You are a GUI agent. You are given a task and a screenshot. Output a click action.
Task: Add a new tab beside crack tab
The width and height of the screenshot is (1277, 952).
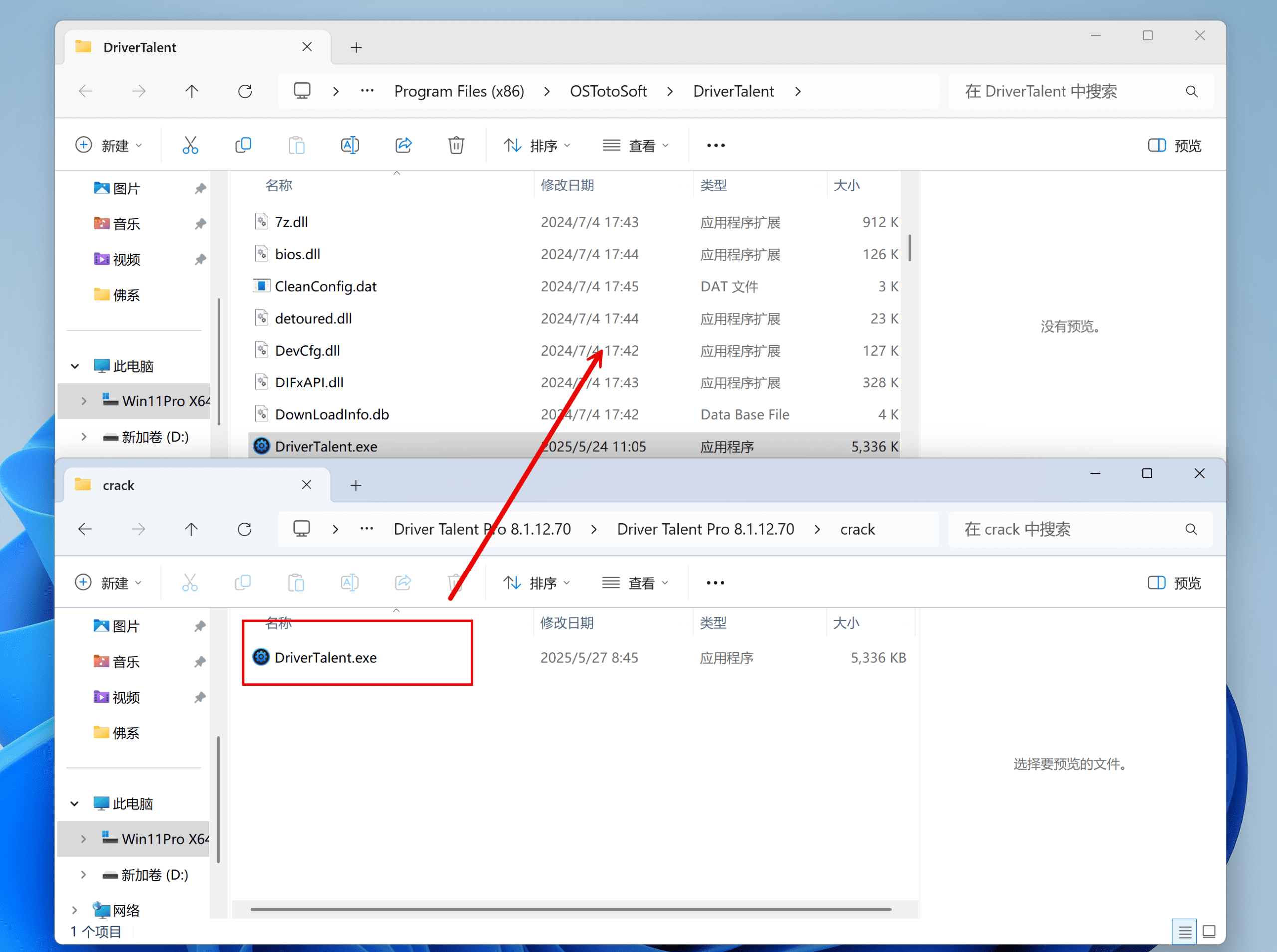356,485
